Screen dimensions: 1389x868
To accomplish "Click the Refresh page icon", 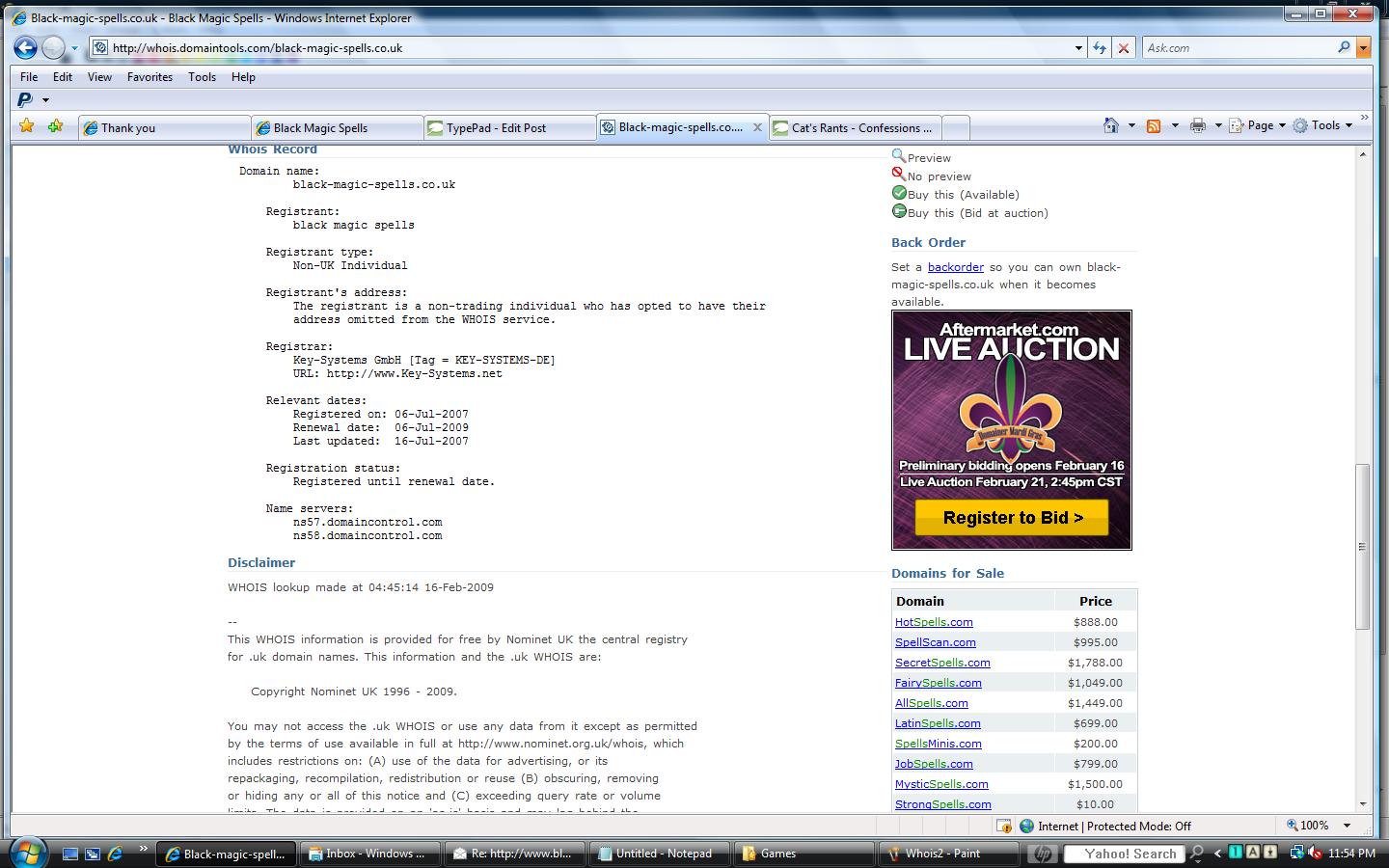I will (1100, 47).
